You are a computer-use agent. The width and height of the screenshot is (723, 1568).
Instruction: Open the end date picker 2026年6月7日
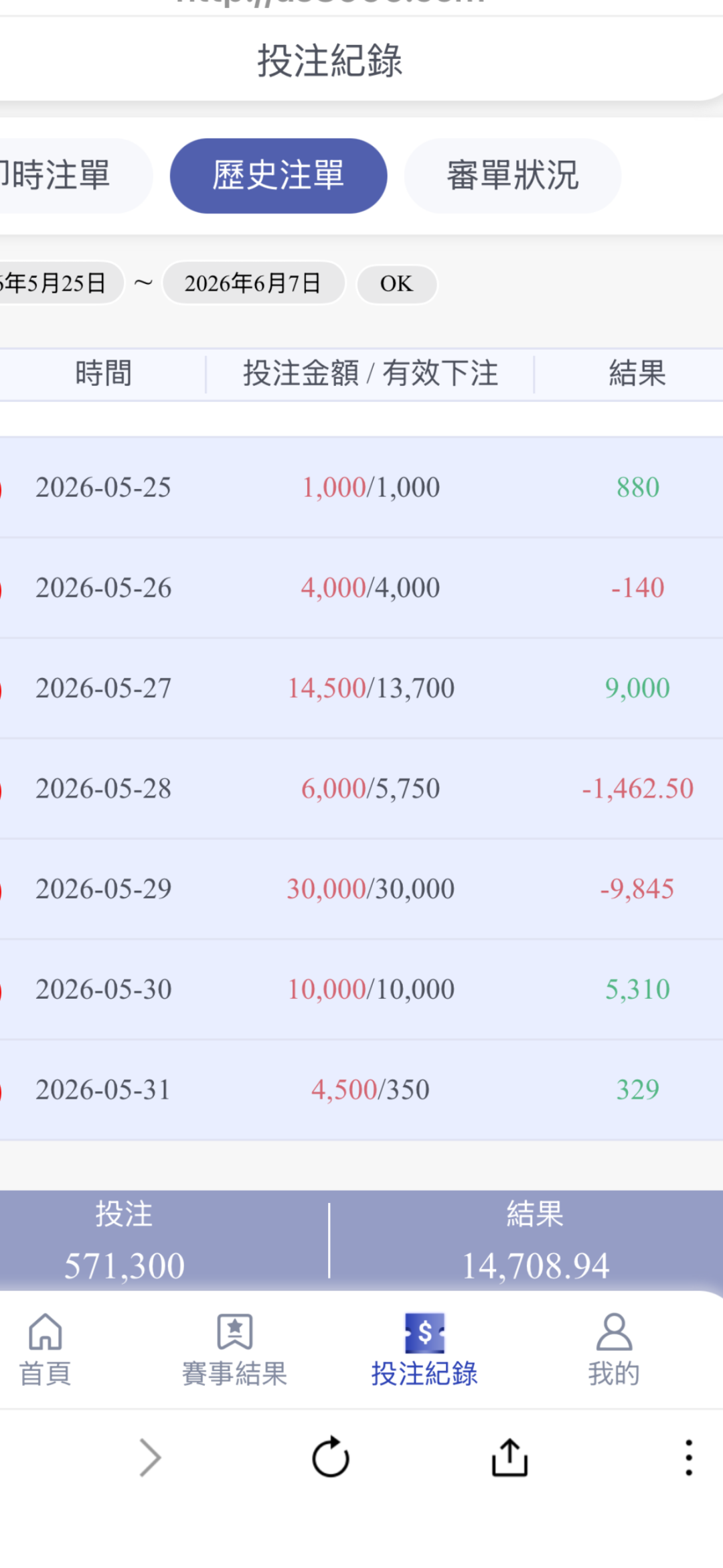(253, 283)
